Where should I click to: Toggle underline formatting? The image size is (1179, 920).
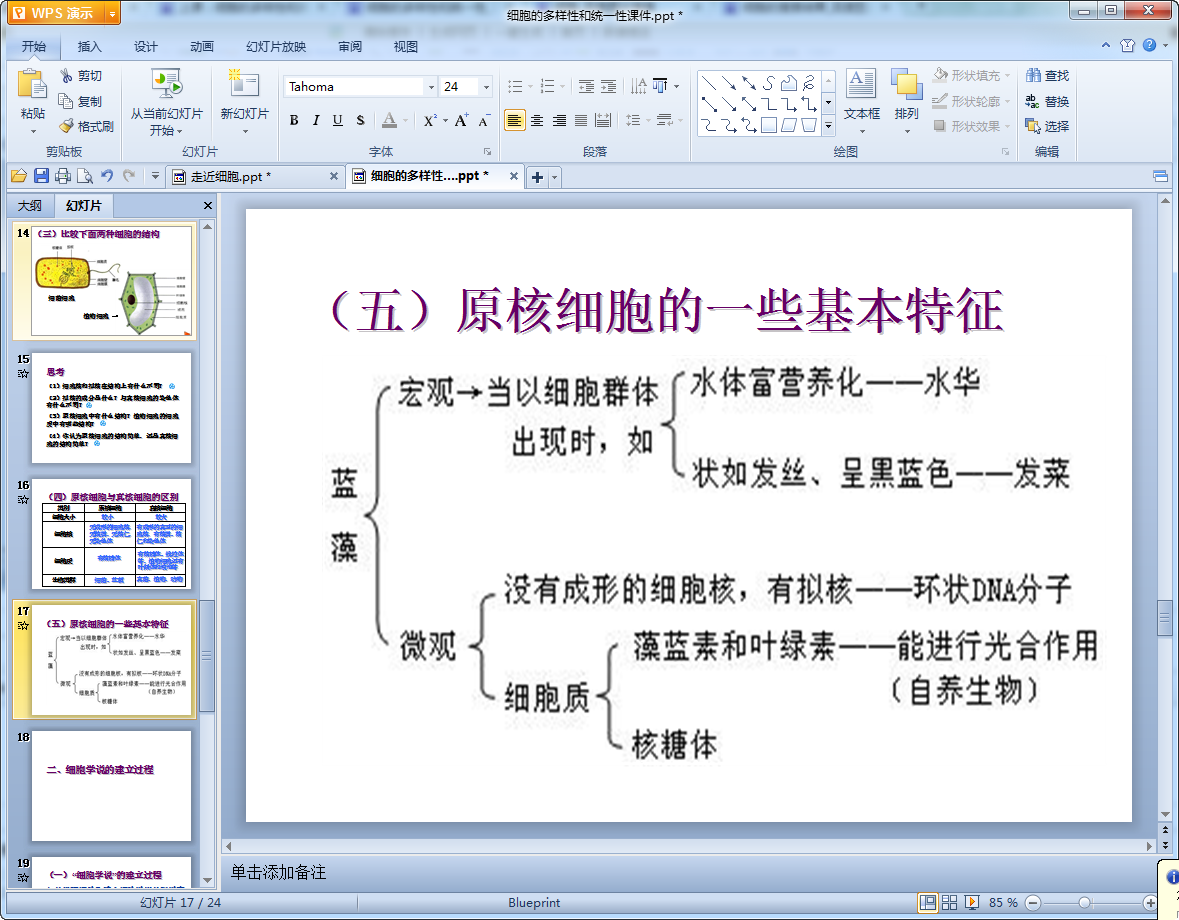[338, 120]
